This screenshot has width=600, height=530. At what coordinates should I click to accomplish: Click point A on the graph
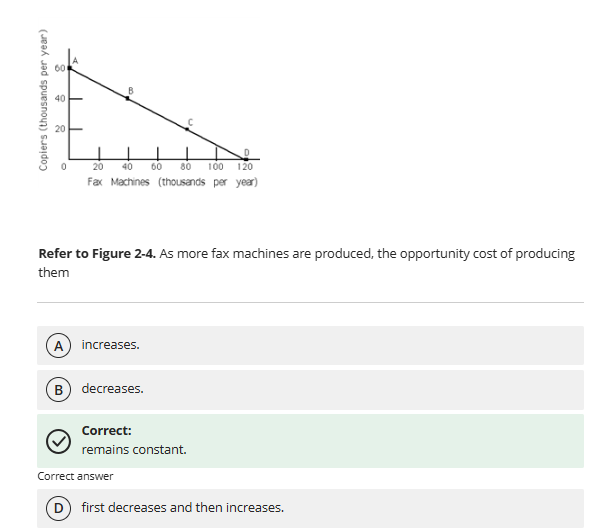click(x=70, y=68)
